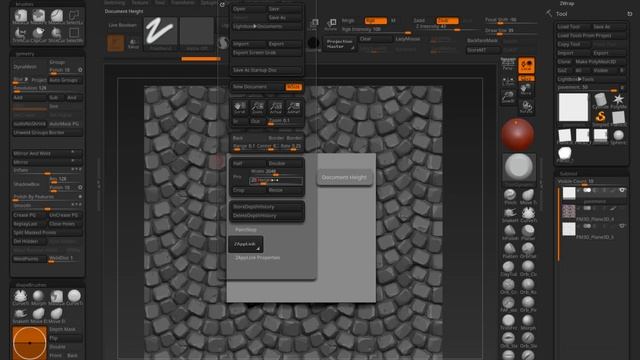The width and height of the screenshot is (640, 360).
Task: Toggle the orange WSize button
Action: click(x=293, y=87)
